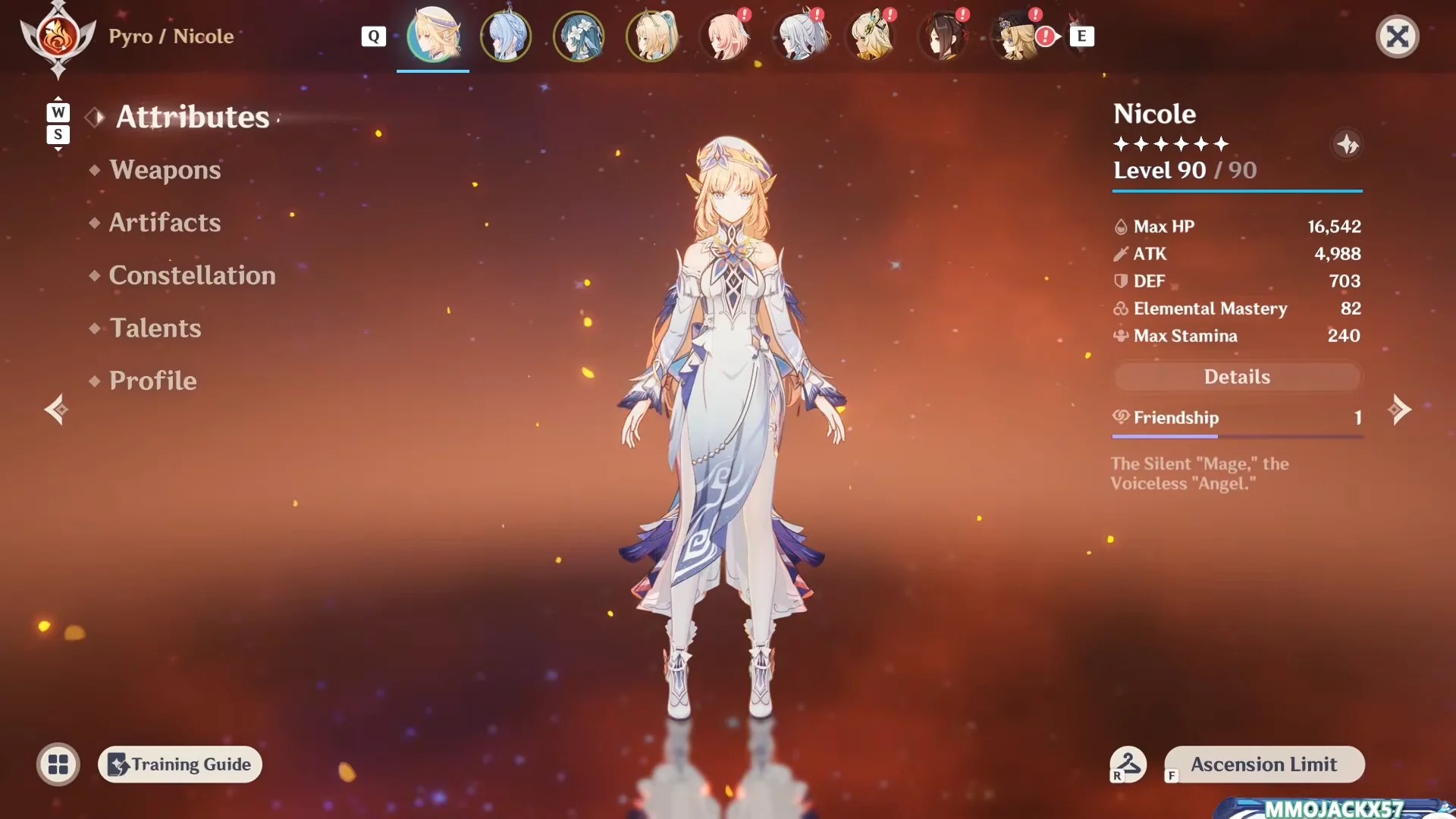The width and height of the screenshot is (1456, 819).
Task: Click the Q previous-character key icon
Action: [x=374, y=36]
